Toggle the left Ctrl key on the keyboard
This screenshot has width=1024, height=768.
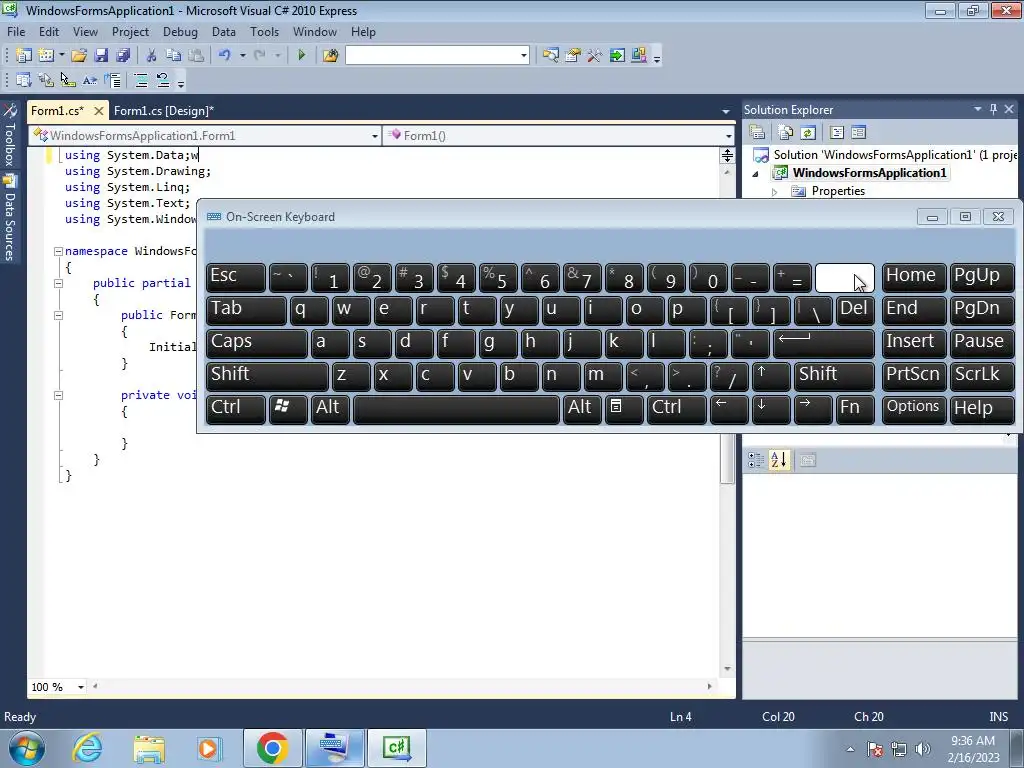click(235, 408)
